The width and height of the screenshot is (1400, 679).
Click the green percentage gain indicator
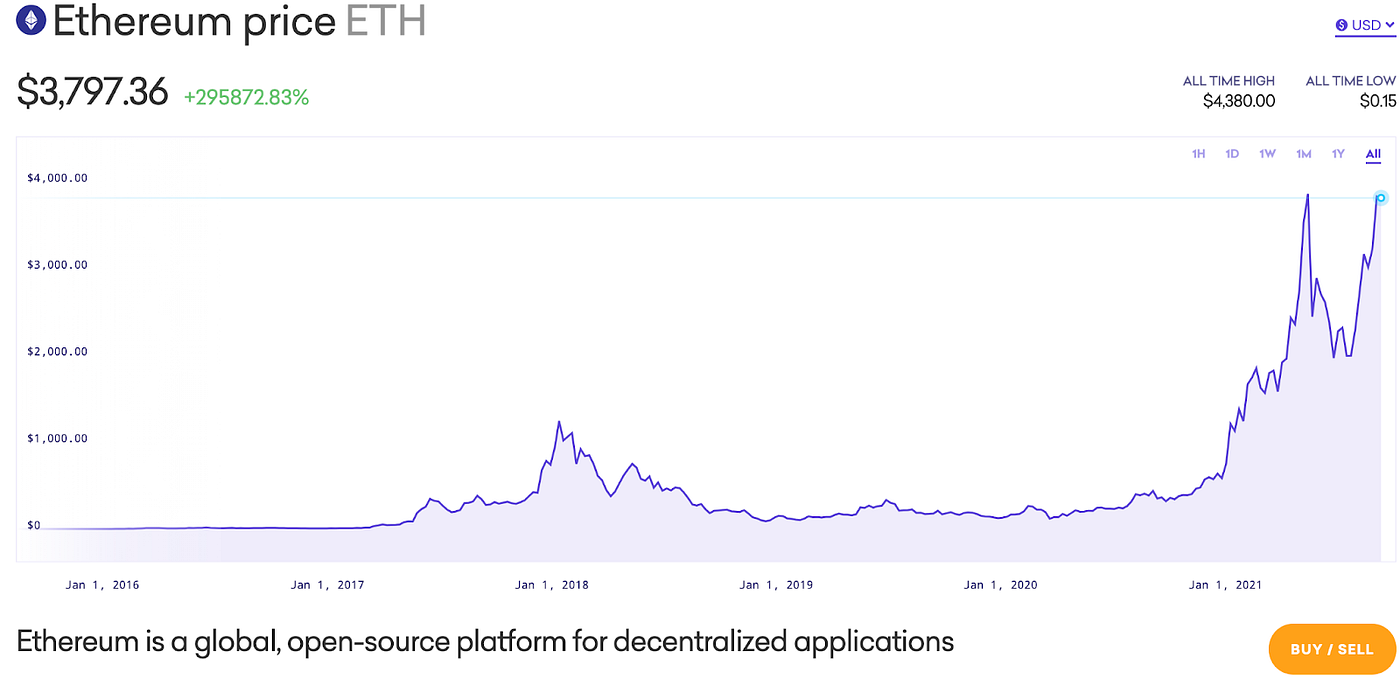pos(246,97)
